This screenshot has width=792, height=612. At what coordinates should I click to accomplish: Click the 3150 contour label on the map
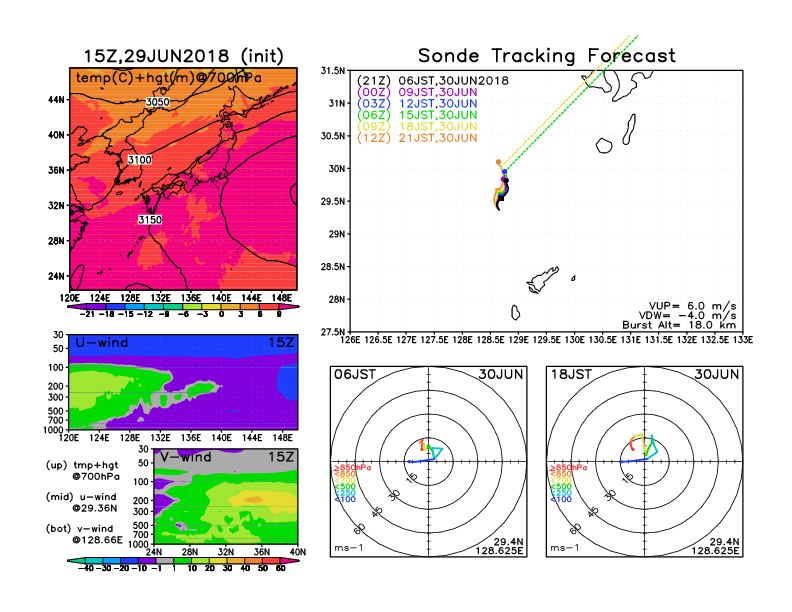(x=150, y=220)
